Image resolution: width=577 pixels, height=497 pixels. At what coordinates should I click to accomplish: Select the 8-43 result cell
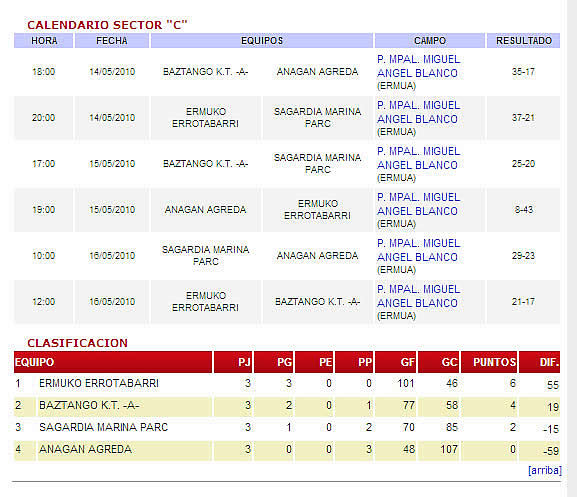pos(523,210)
